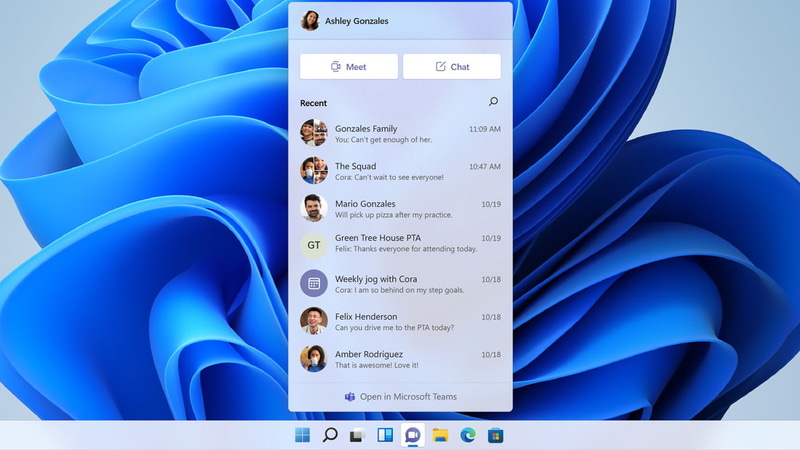The image size is (800, 450).
Task: Click The Squad group avatar
Action: pyautogui.click(x=314, y=170)
